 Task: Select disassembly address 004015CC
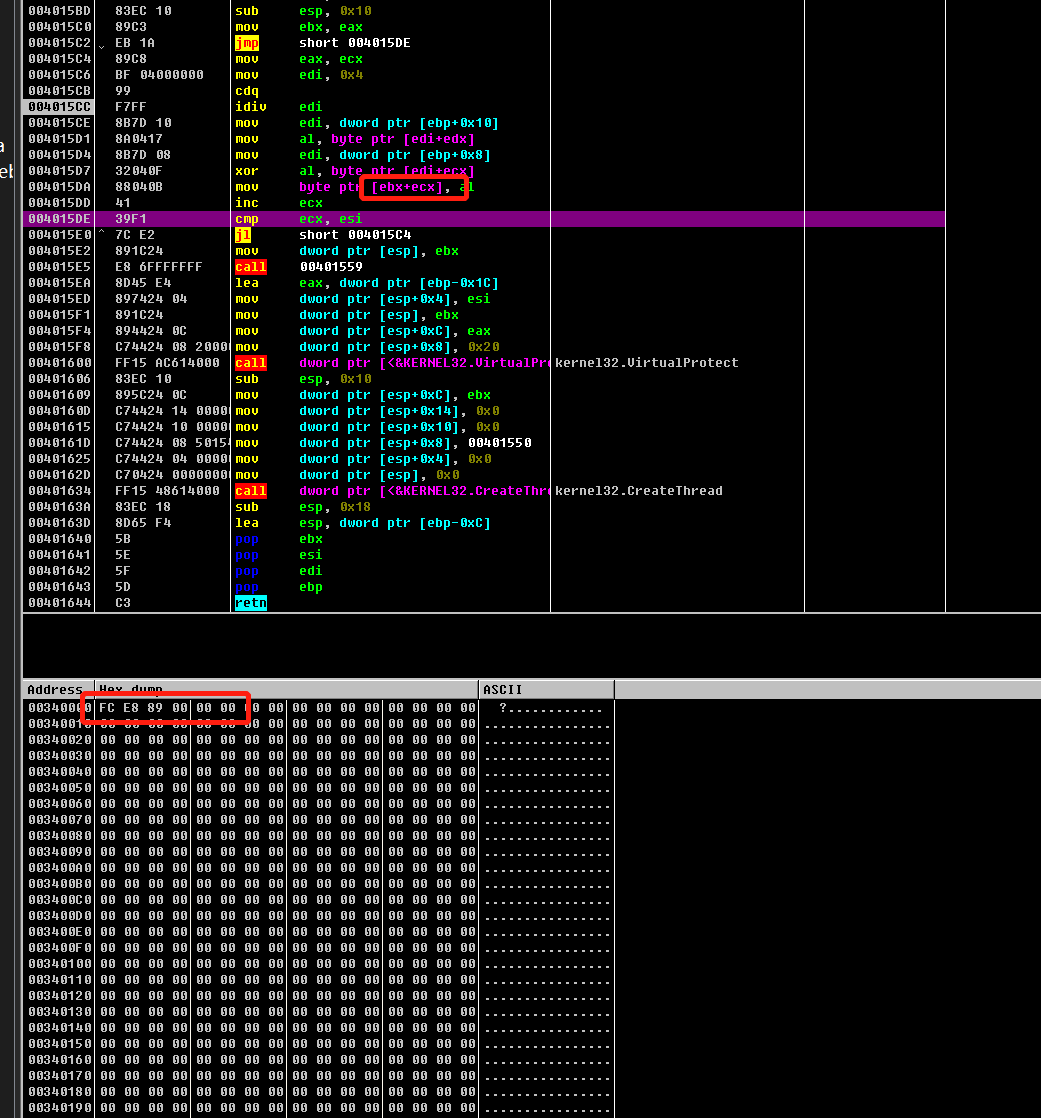point(60,107)
